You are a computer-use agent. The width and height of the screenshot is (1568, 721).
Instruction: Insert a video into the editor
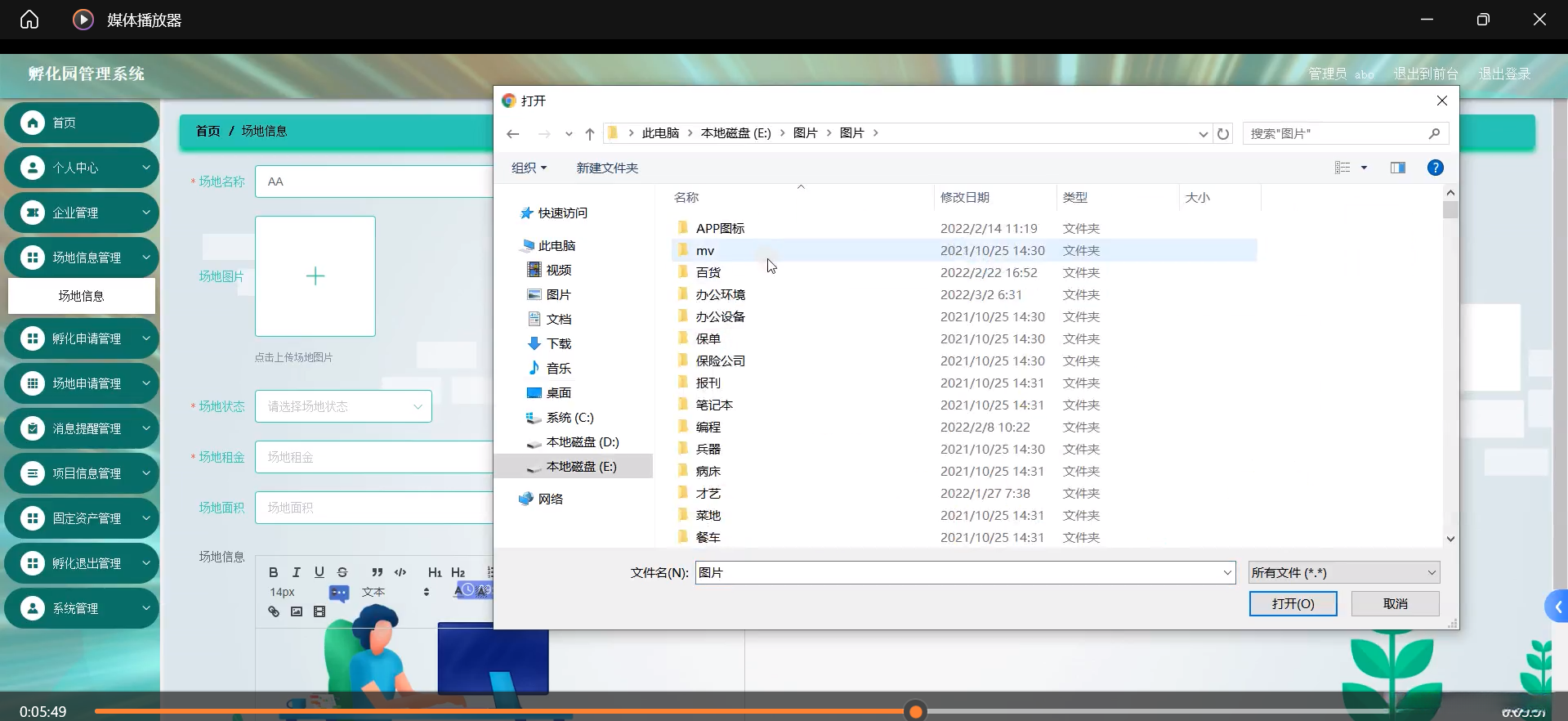pyautogui.click(x=319, y=611)
